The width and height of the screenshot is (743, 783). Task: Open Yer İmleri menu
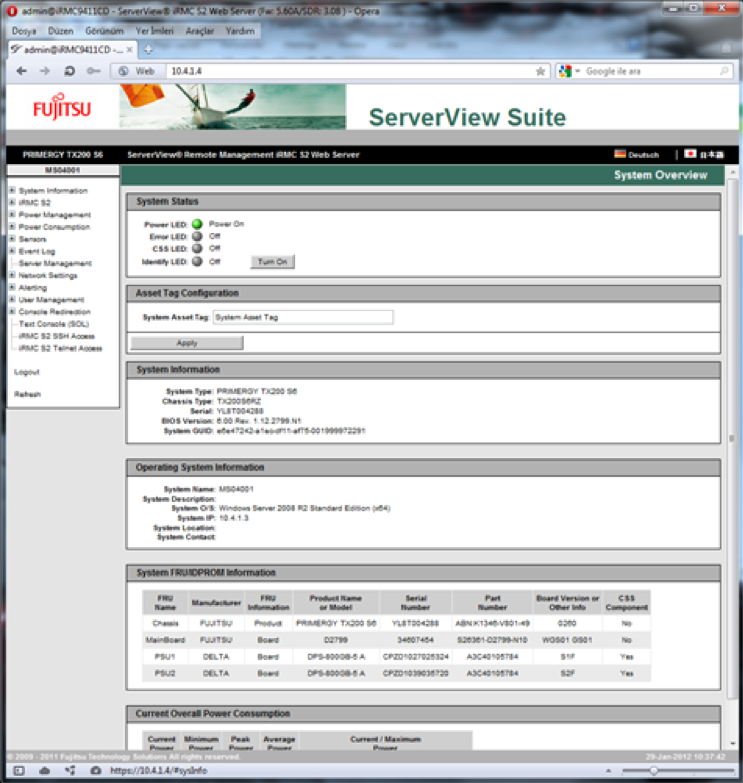tap(154, 31)
